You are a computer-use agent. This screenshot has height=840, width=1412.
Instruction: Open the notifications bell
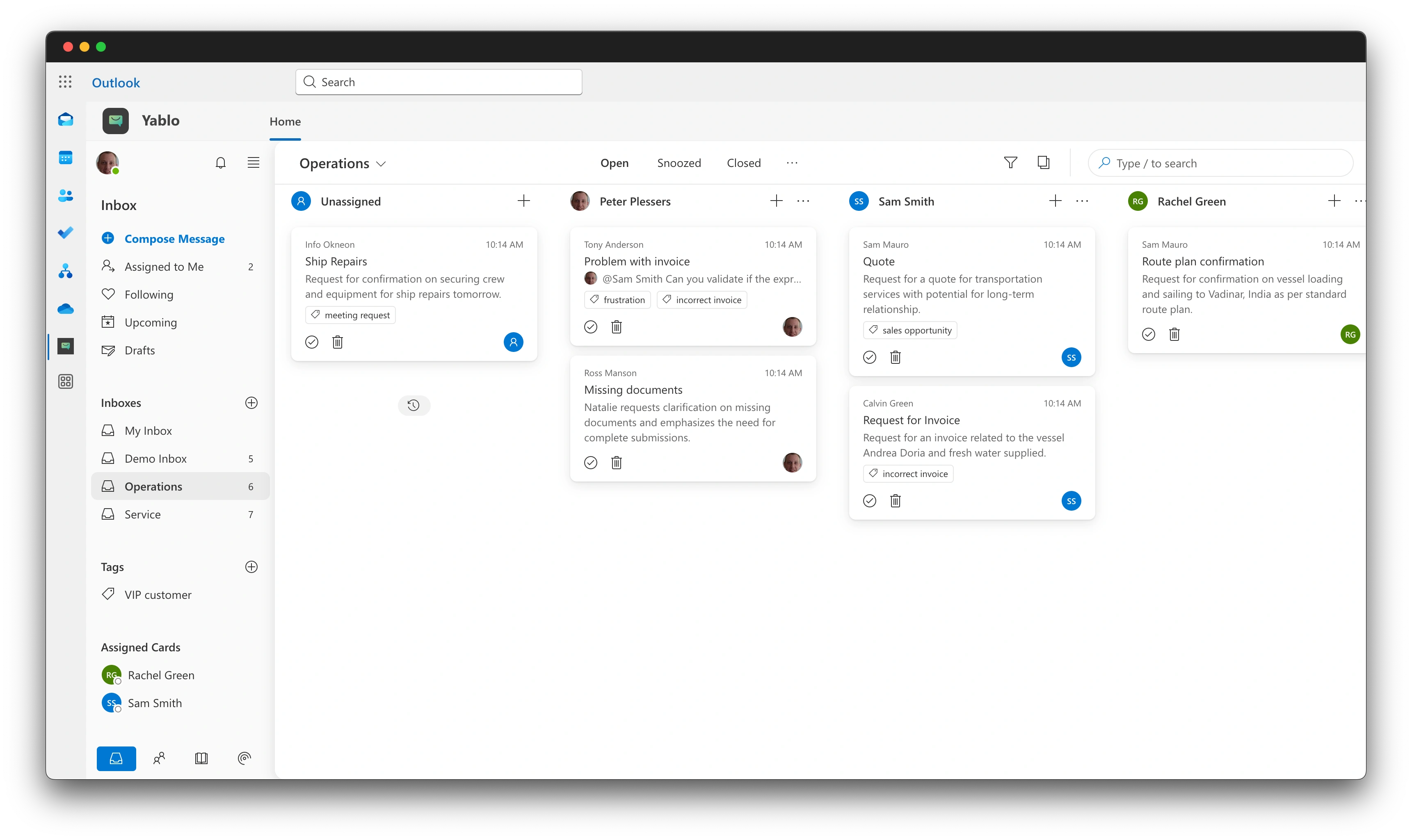[220, 163]
